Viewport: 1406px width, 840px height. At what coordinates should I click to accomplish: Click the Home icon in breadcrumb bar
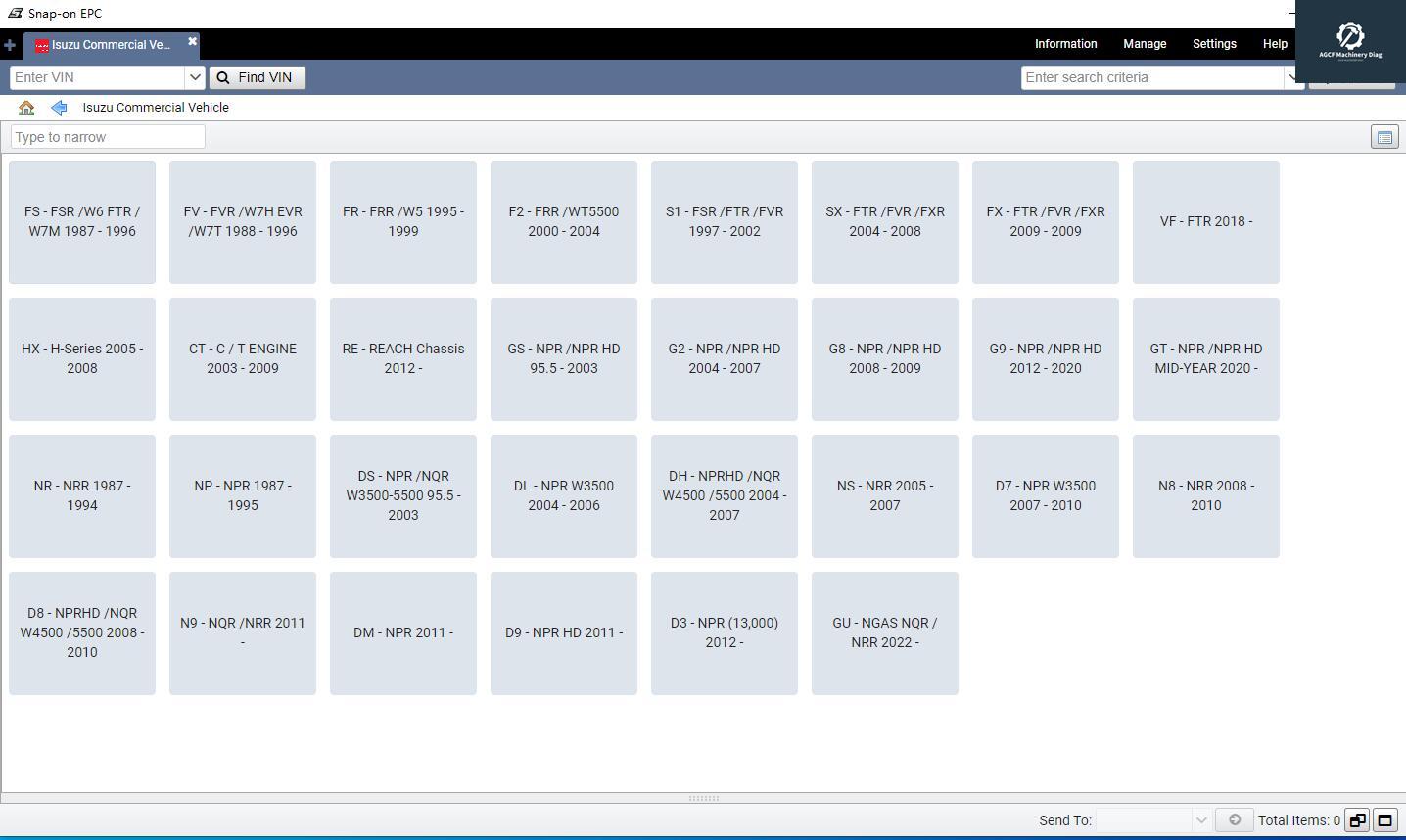[26, 108]
